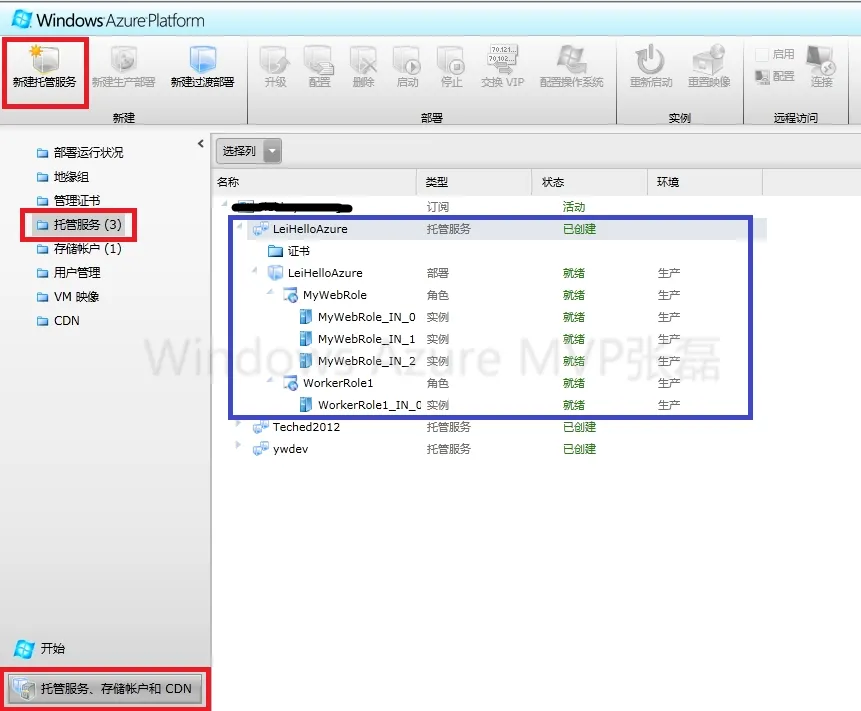Select 存储帐户 (1) in navigation

[x=79, y=249]
